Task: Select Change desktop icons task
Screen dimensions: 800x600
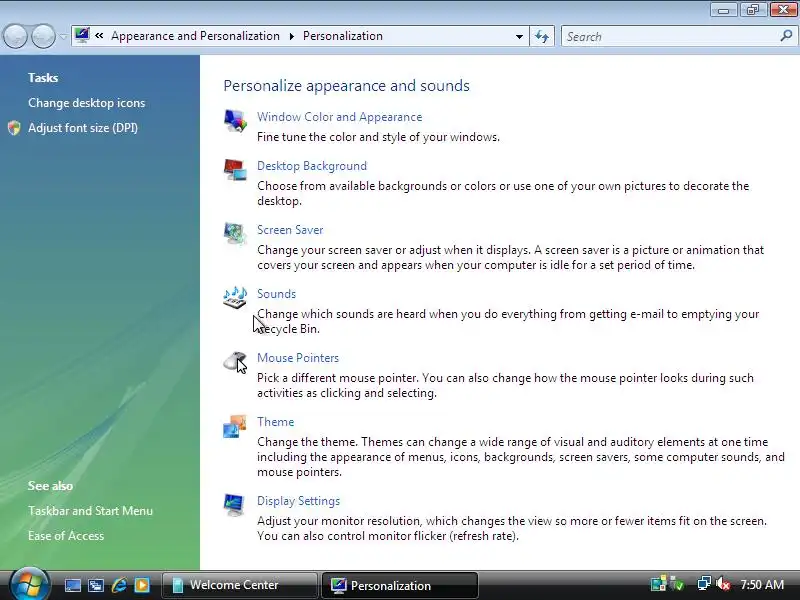Action: tap(86, 103)
